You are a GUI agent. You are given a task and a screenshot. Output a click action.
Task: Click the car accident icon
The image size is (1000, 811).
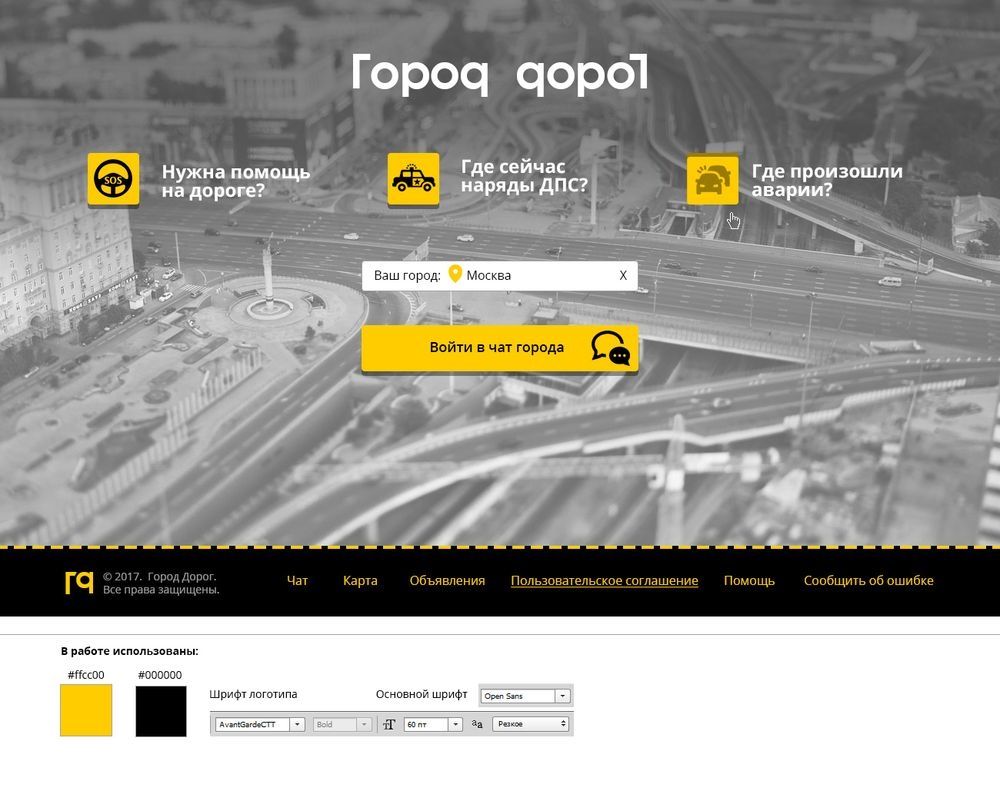[712, 180]
